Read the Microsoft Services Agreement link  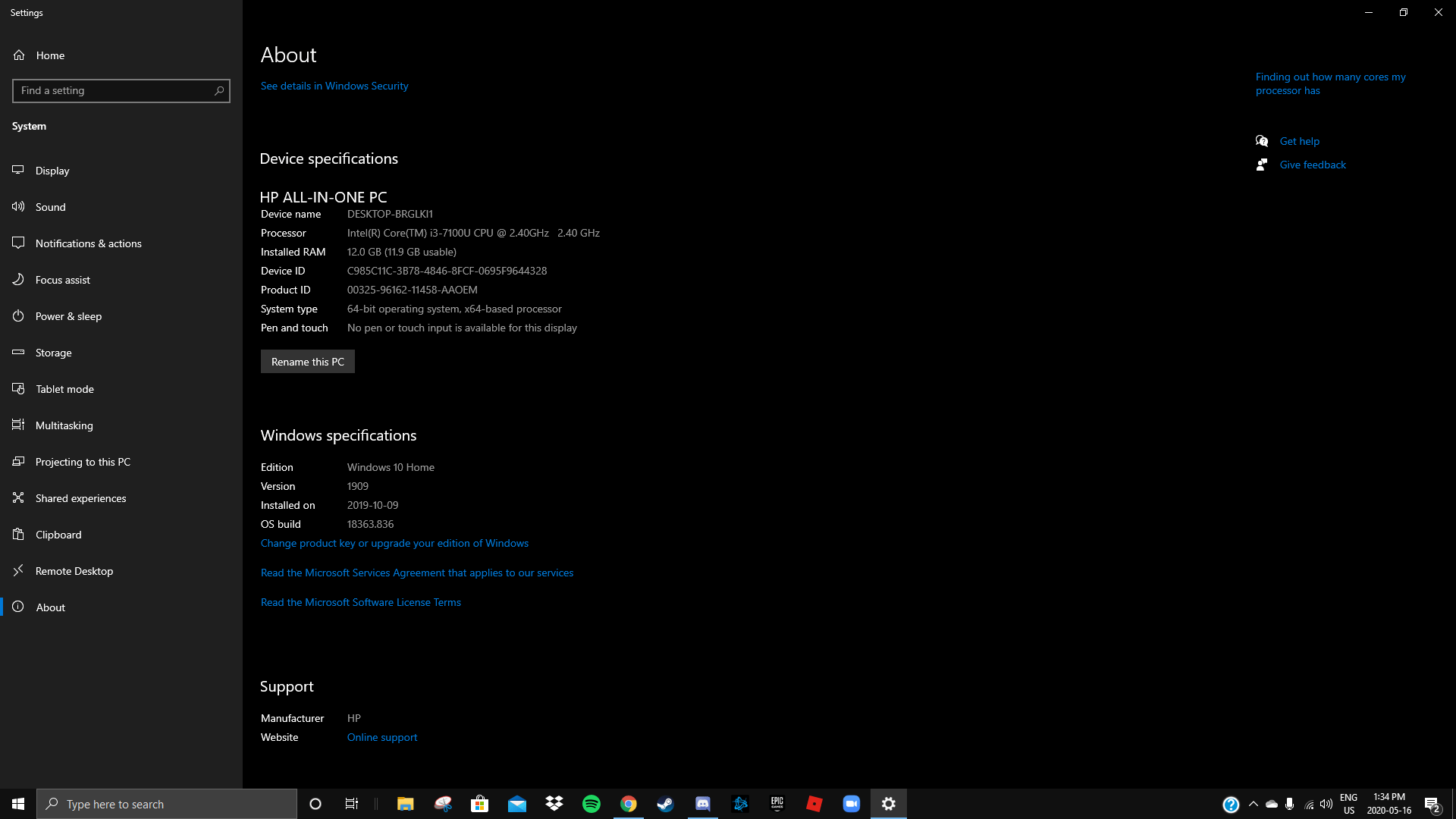click(x=417, y=573)
